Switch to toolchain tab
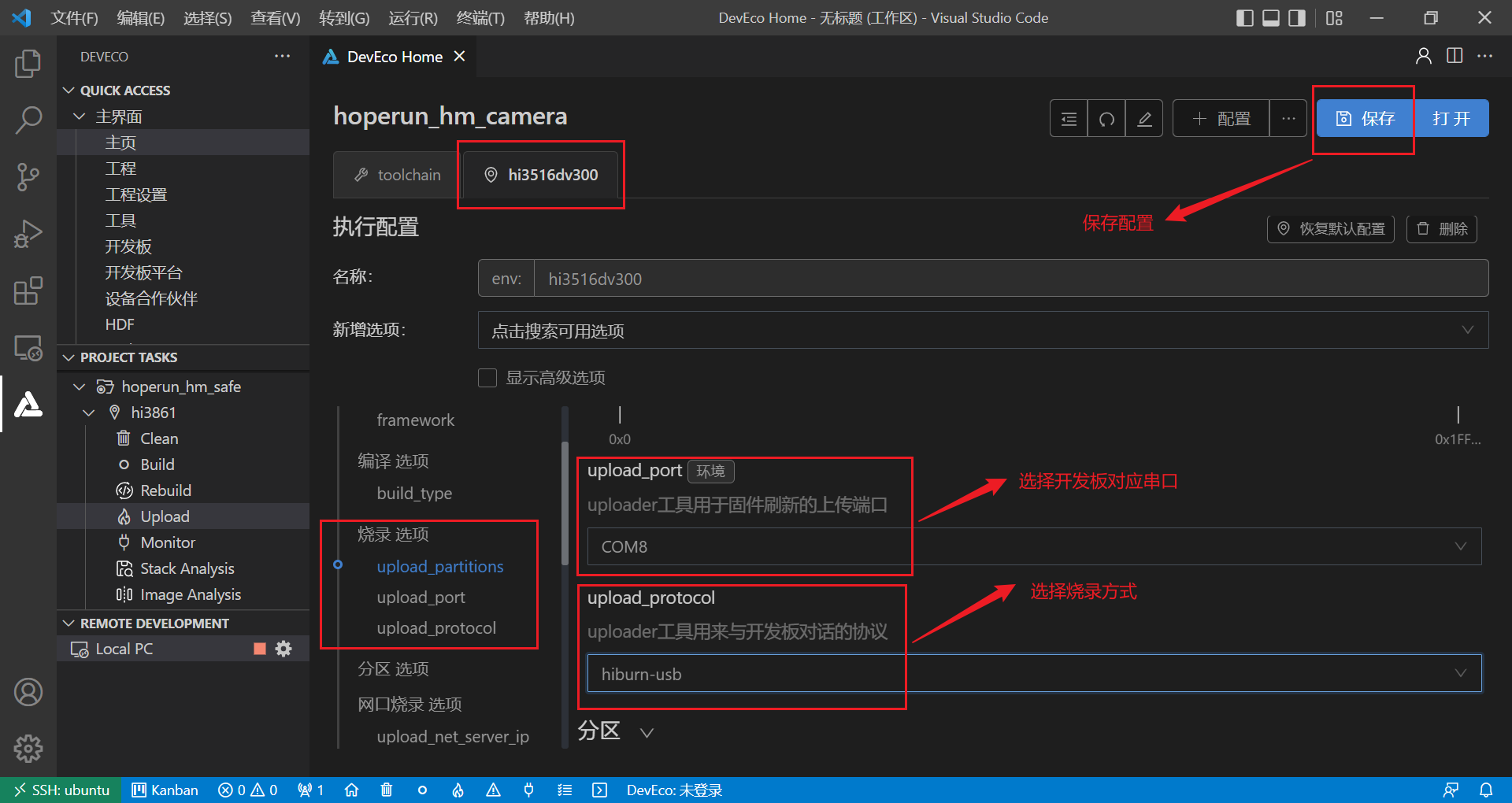This screenshot has width=1512, height=803. (398, 175)
